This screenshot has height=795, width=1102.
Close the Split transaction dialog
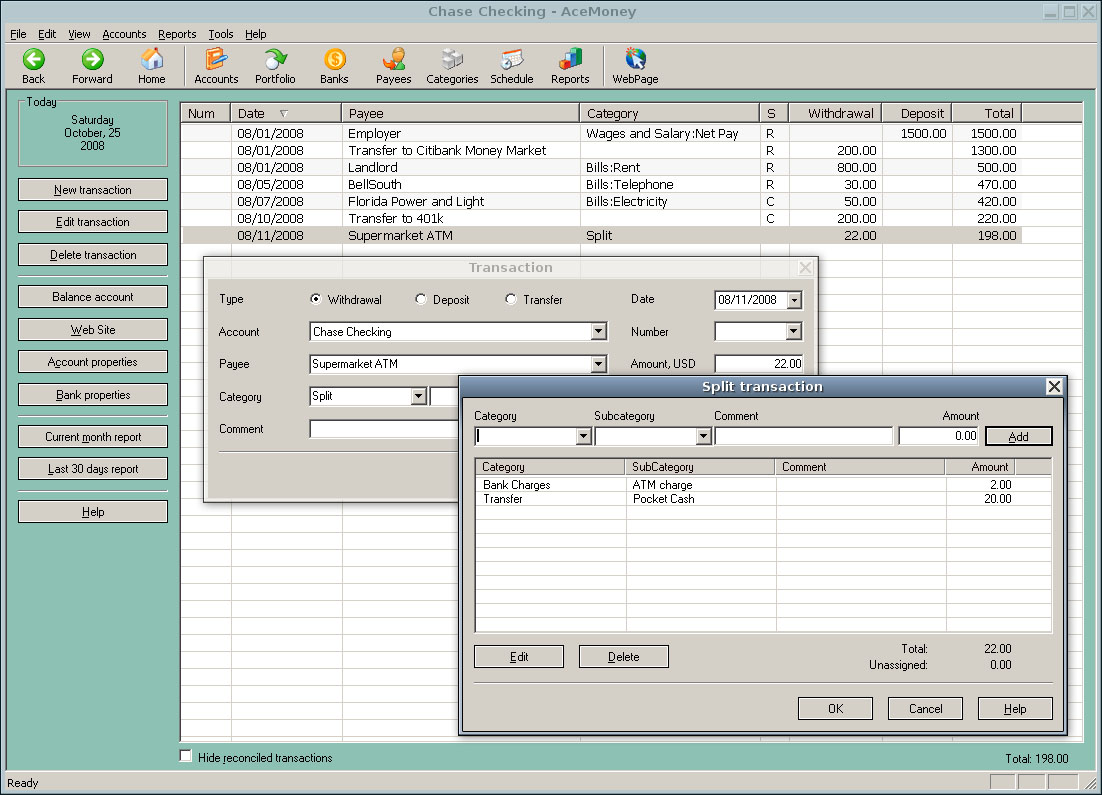pos(1054,387)
